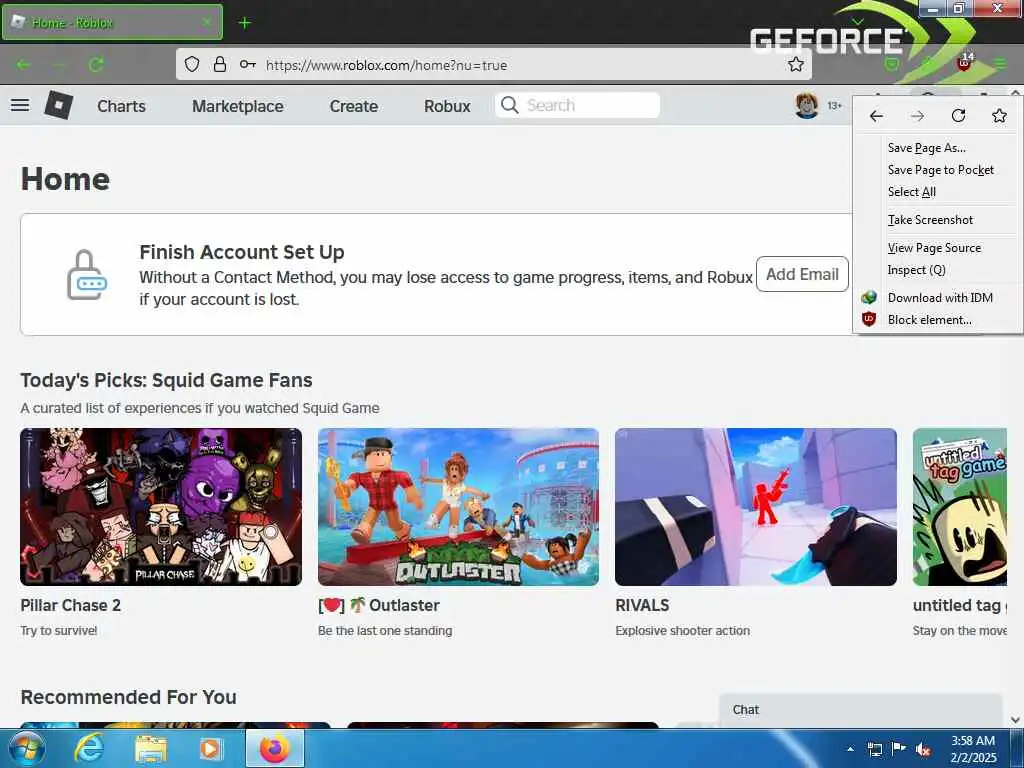Open the Roblox hamburger navigation menu
Image resolution: width=1024 pixels, height=768 pixels.
coord(20,105)
